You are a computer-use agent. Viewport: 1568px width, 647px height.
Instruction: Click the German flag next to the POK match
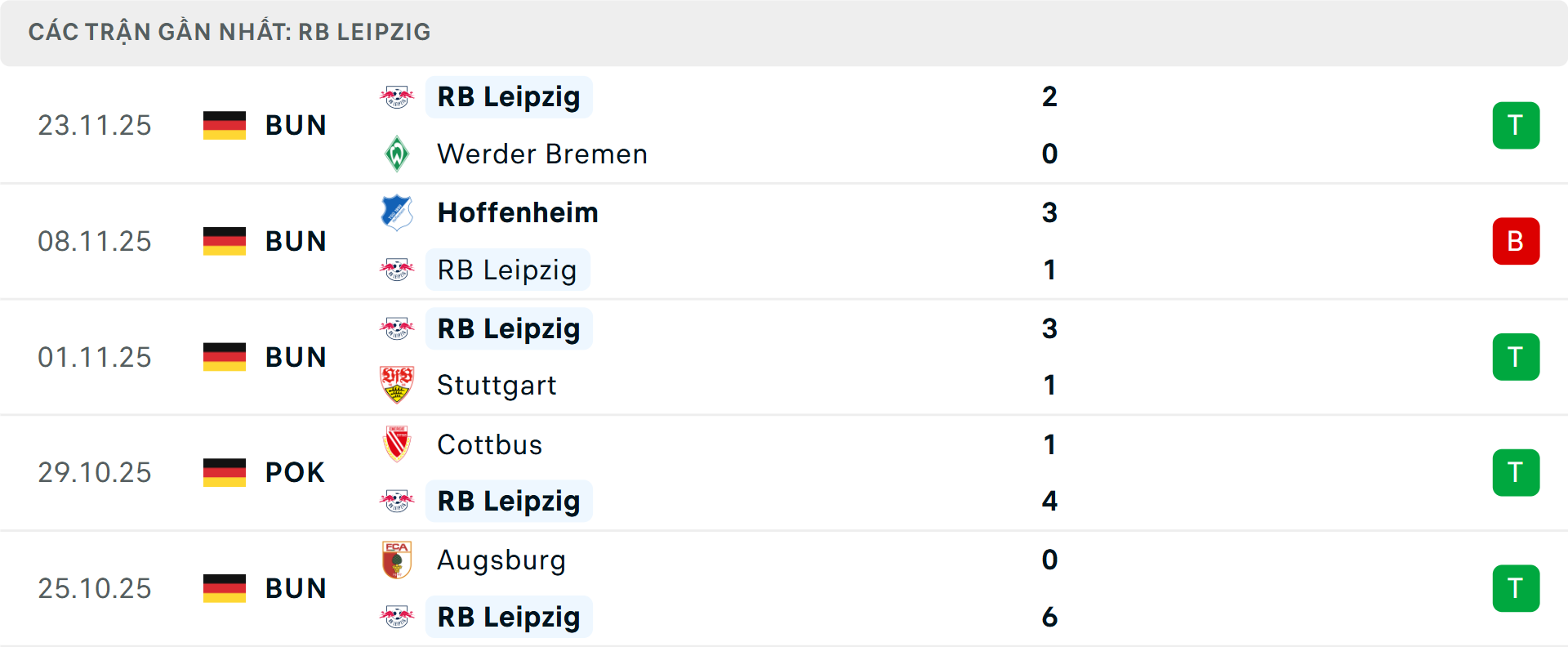tap(224, 472)
